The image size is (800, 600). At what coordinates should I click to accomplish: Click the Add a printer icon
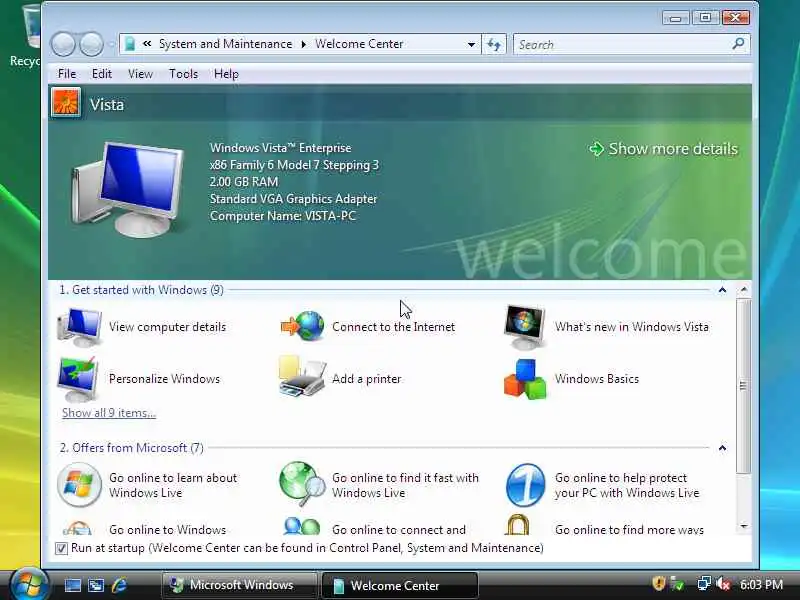point(302,377)
